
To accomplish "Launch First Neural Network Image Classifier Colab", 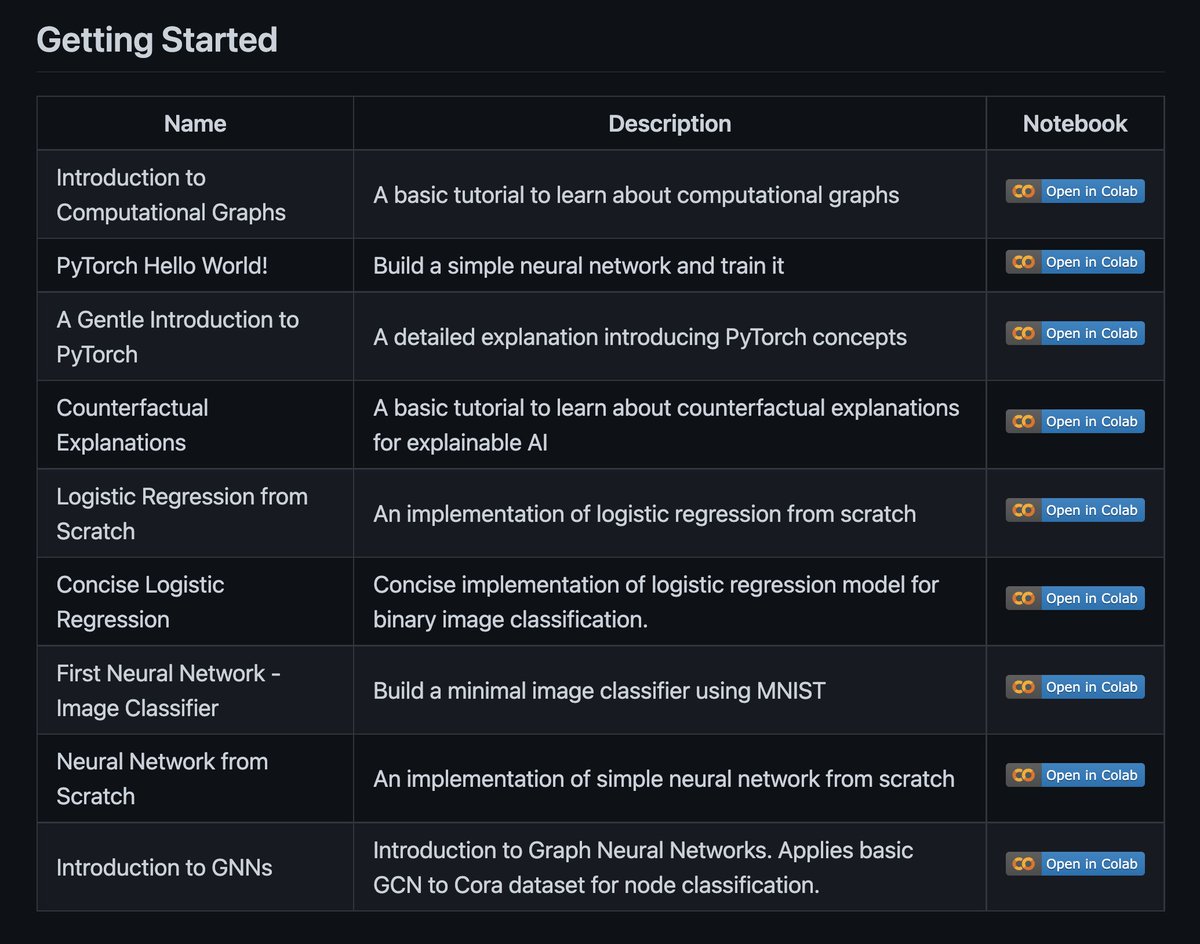I will (x=1075, y=687).
